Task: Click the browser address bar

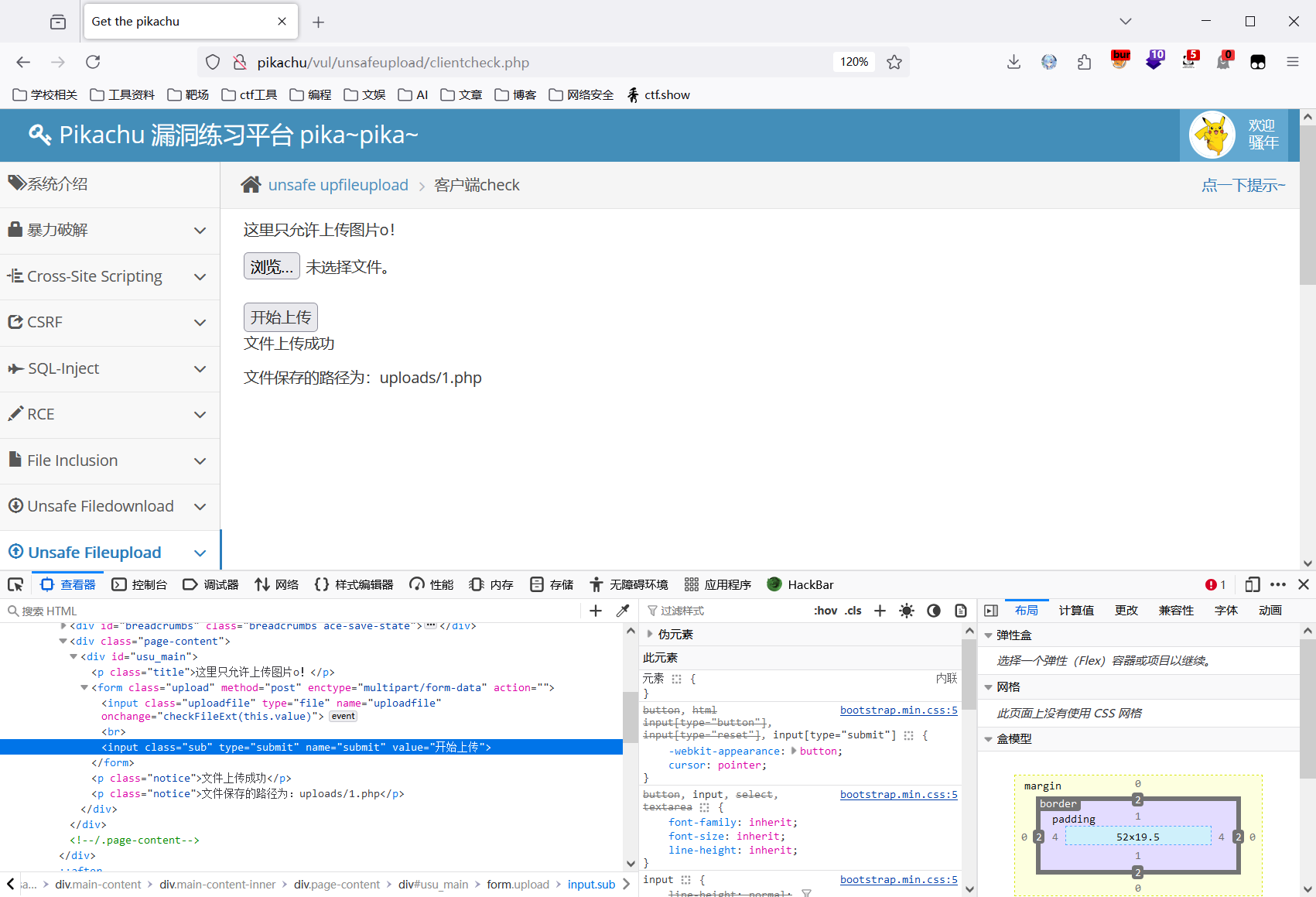Action: click(x=542, y=62)
